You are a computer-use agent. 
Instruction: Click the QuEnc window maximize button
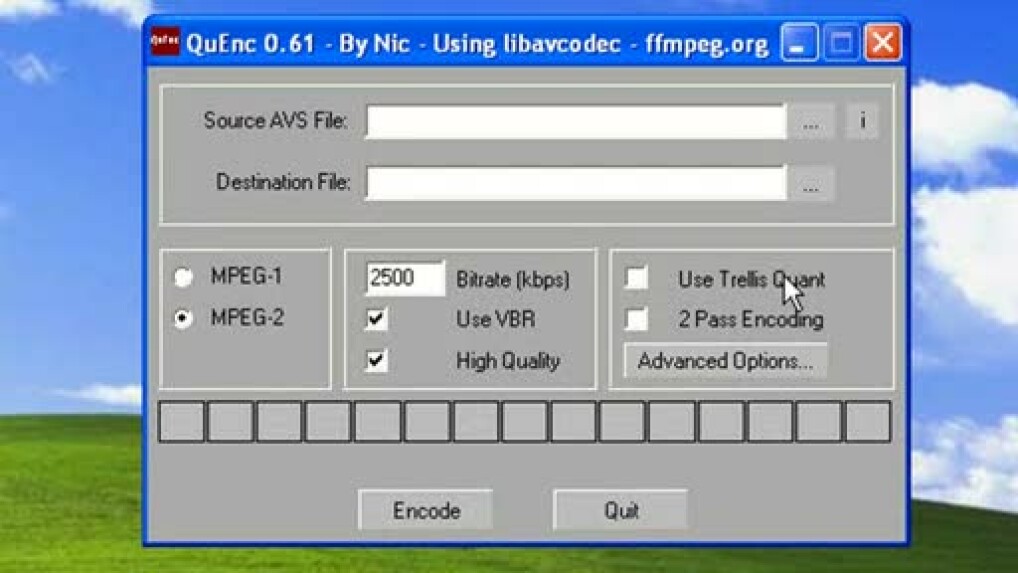point(841,43)
